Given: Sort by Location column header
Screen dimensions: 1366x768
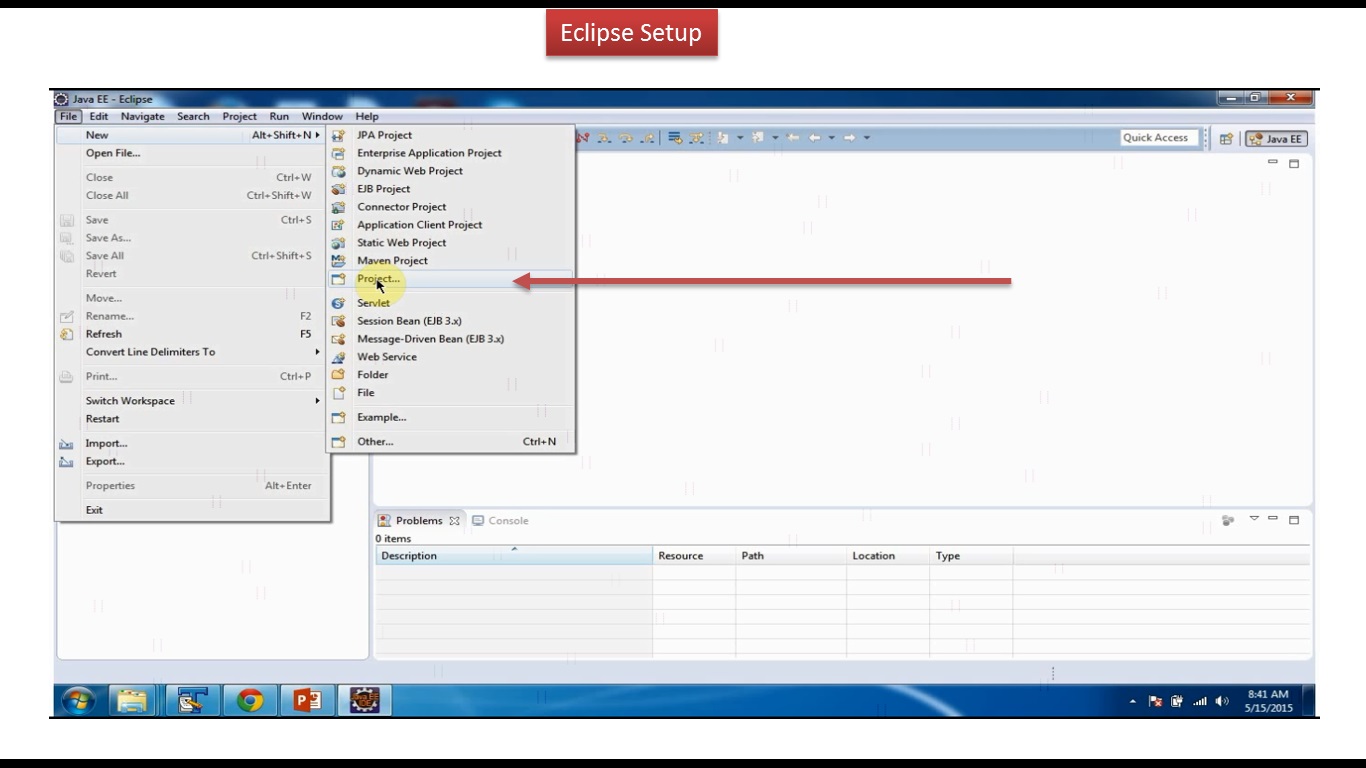Looking at the screenshot, I should 888,556.
